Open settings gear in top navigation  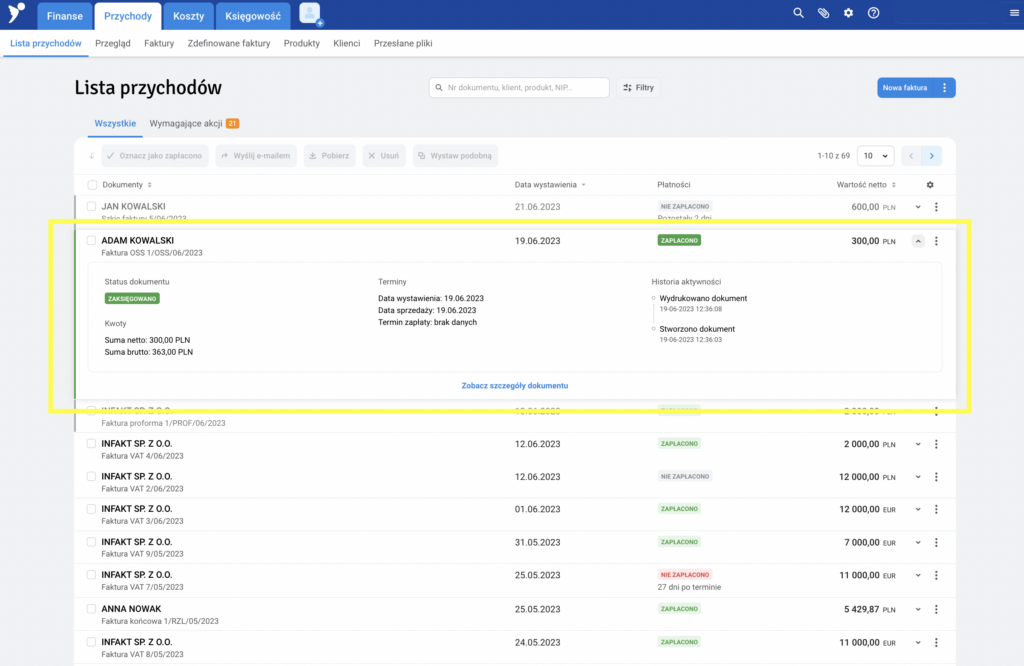(848, 13)
